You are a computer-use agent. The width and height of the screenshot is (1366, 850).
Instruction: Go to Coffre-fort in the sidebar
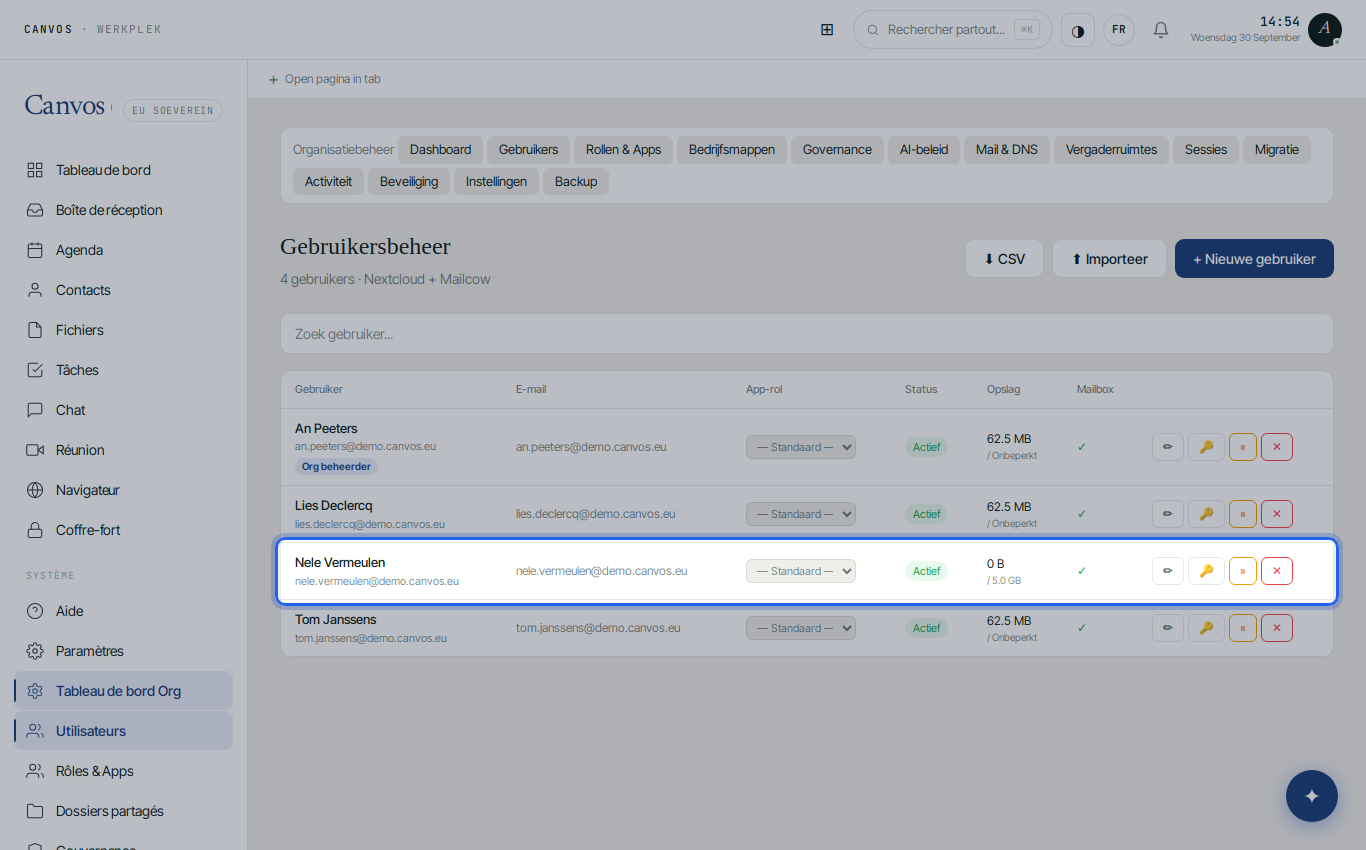(x=124, y=530)
